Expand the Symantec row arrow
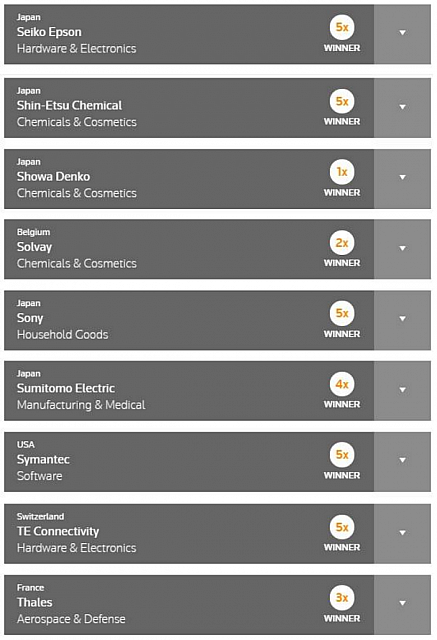437x640 pixels. click(402, 461)
